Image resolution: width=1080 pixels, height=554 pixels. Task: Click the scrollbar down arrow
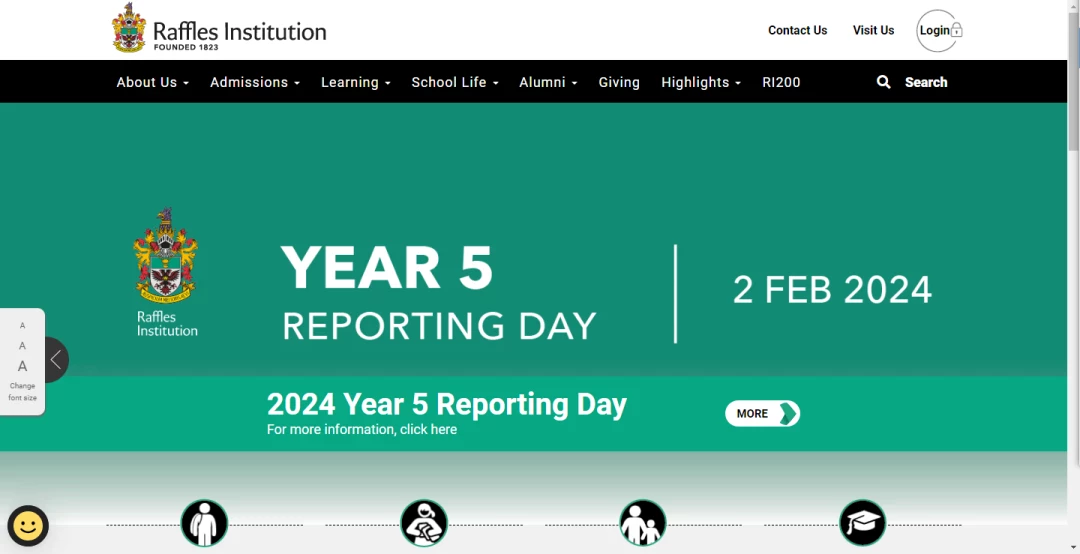(1073, 548)
